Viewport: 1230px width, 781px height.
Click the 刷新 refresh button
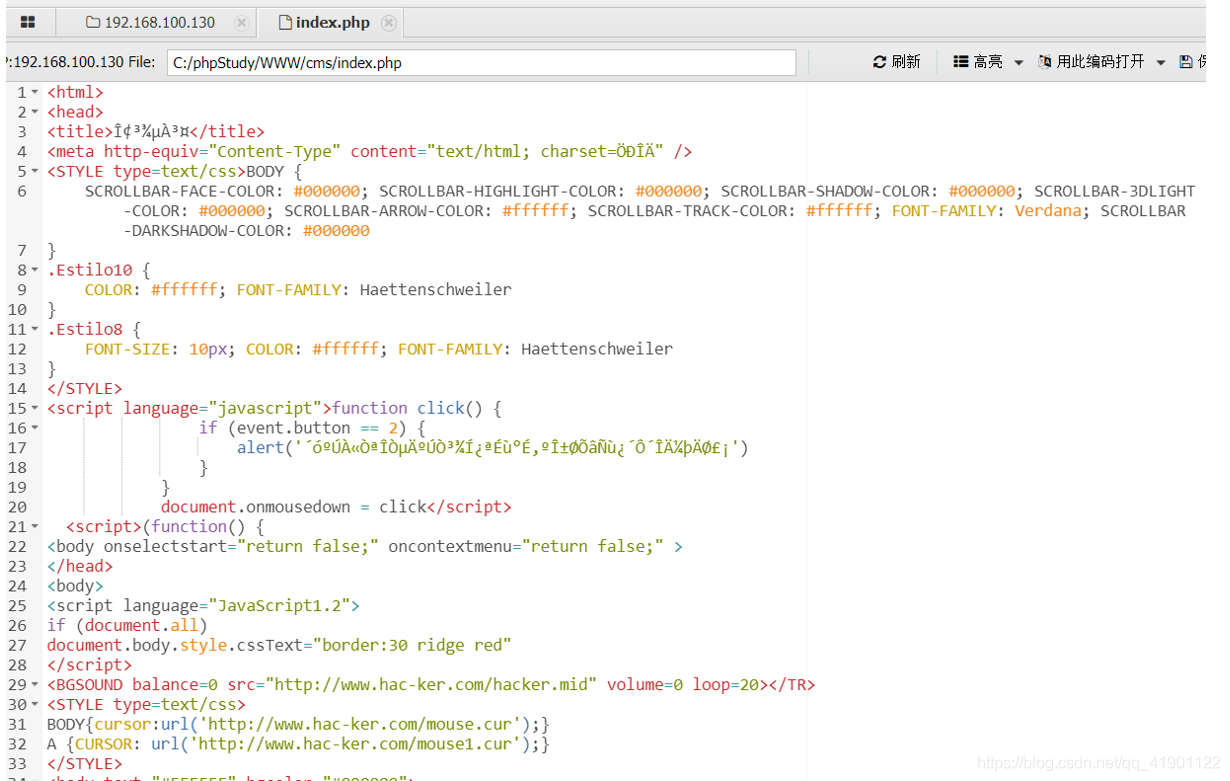click(x=896, y=62)
